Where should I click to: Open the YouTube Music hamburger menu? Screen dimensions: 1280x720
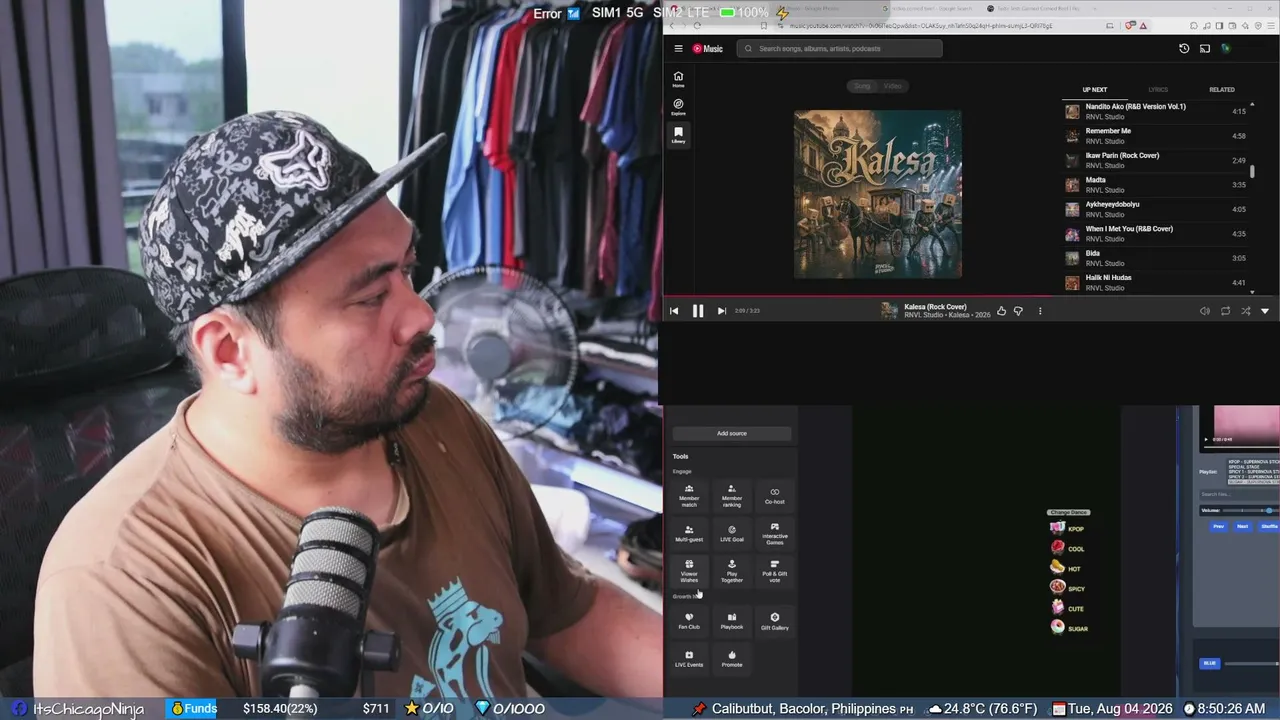(x=678, y=48)
